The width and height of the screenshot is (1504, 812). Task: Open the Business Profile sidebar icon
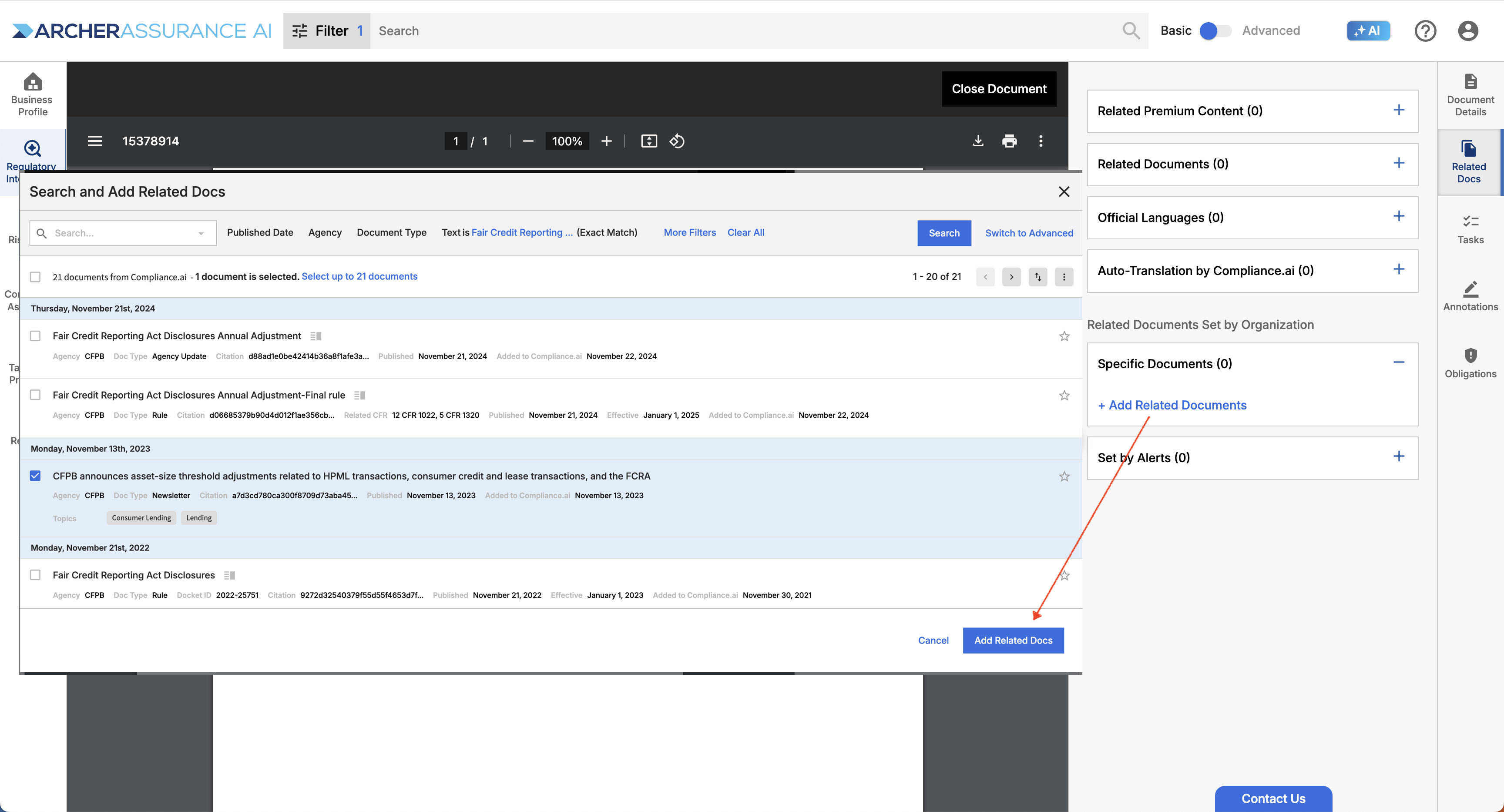[32, 94]
